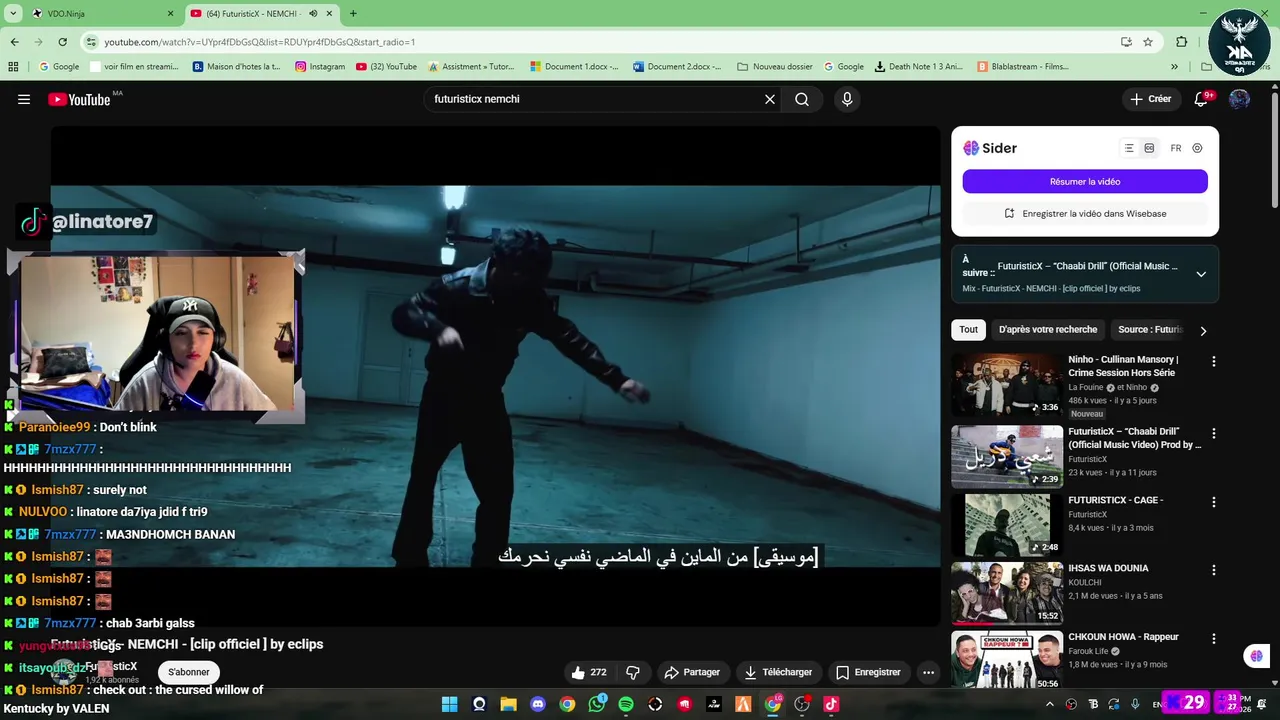Like the video with thumbs-up
This screenshot has width=1280, height=720.
pos(588,672)
